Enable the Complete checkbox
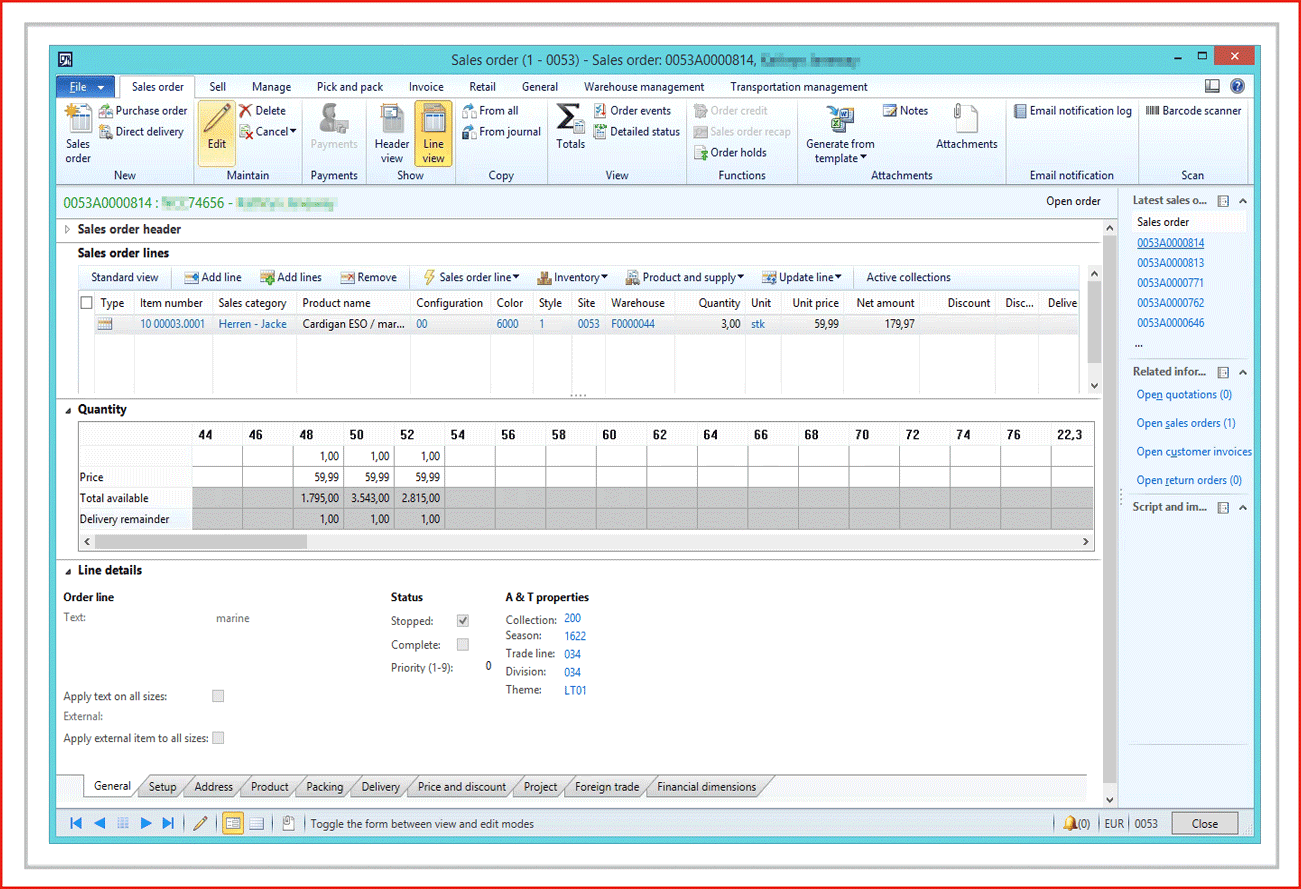 pos(462,645)
